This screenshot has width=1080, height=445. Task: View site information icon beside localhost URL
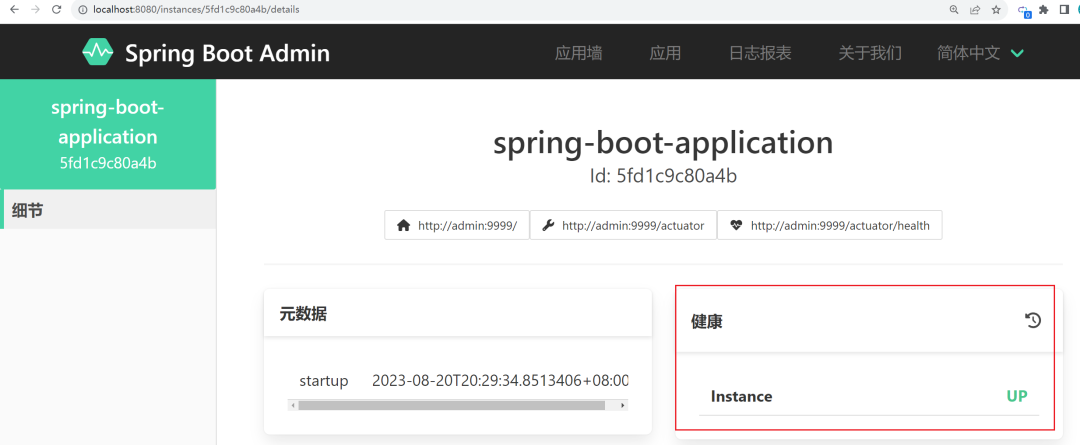(x=83, y=10)
